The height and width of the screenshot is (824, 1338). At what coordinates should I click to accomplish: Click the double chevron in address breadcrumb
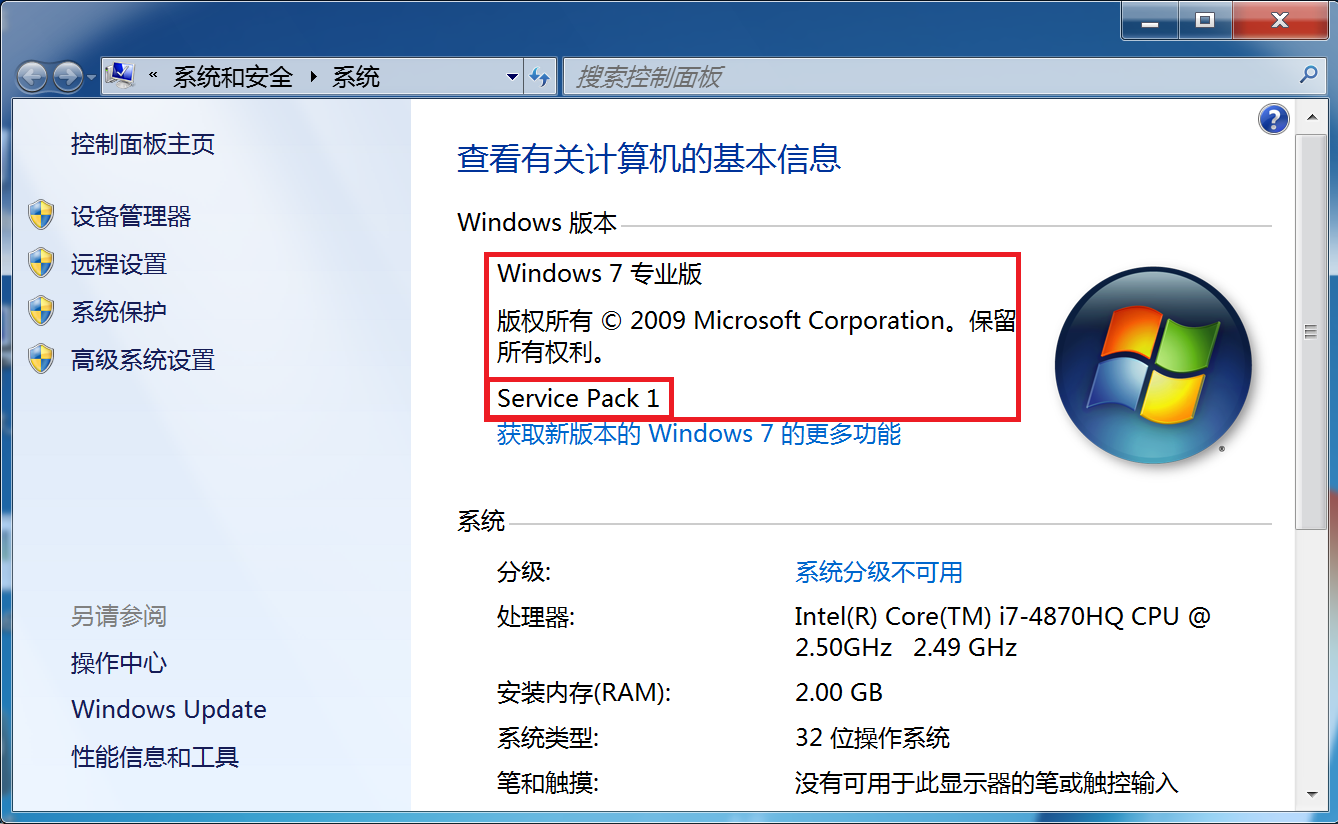(154, 76)
